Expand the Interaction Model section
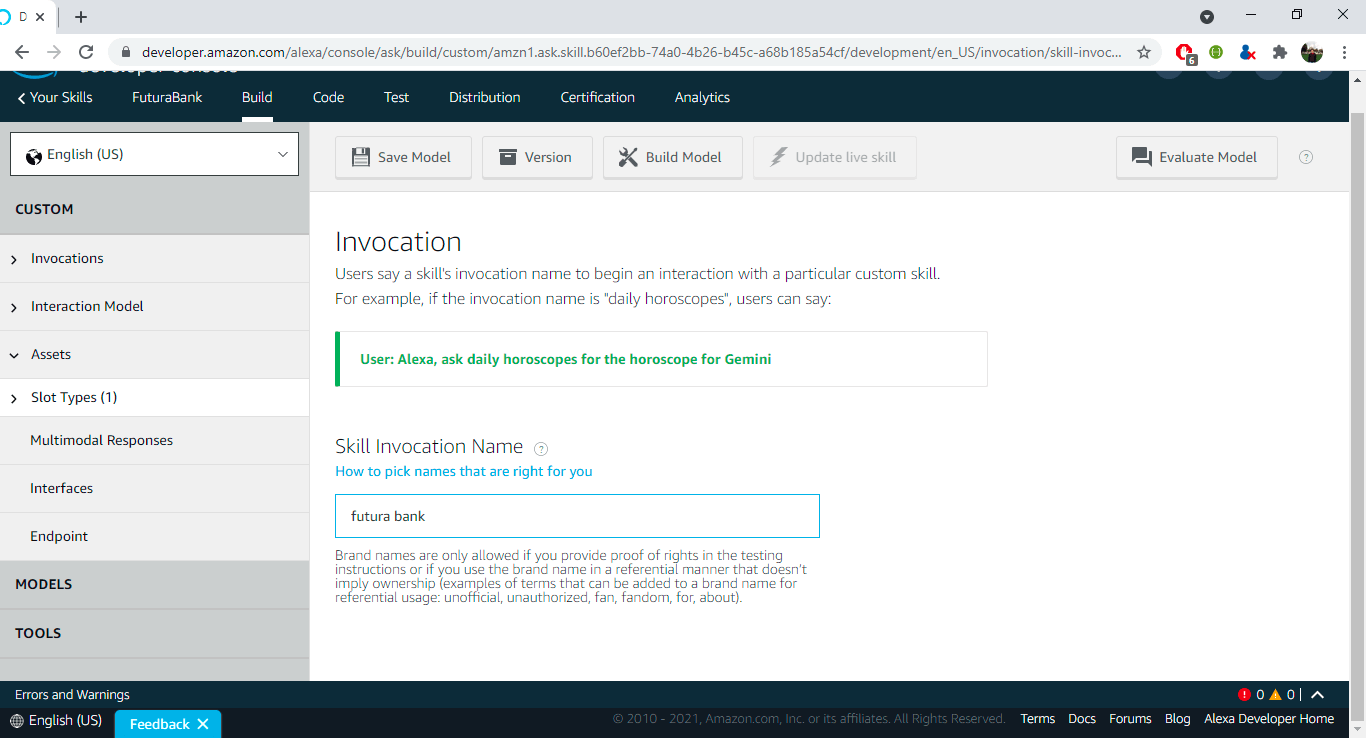 154,306
